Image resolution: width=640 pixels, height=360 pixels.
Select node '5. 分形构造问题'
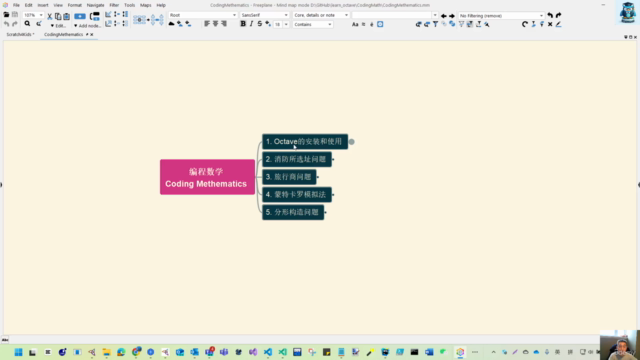point(293,212)
